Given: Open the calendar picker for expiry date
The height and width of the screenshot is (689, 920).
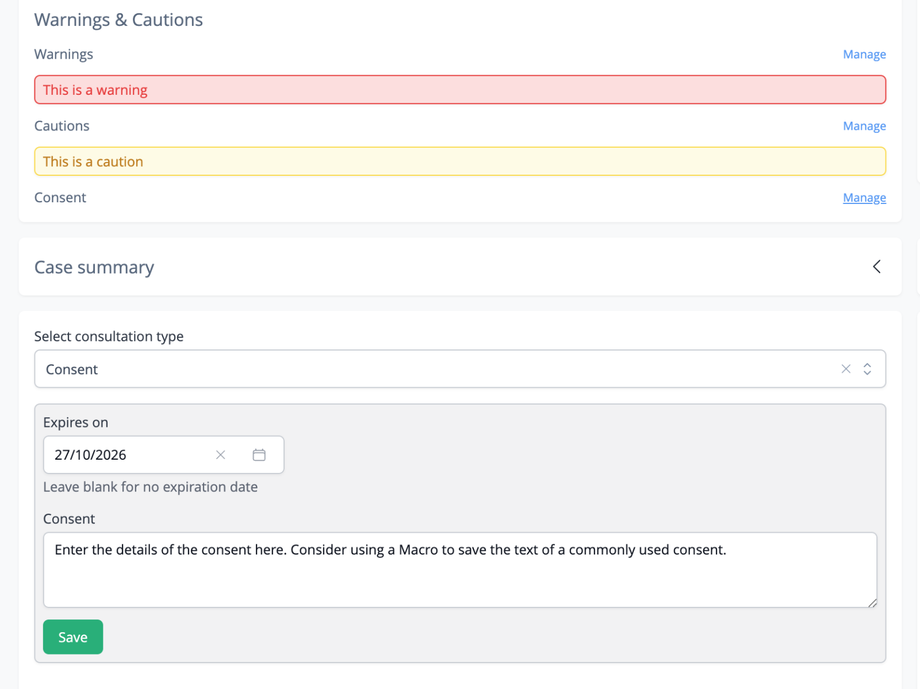Looking at the screenshot, I should [259, 455].
